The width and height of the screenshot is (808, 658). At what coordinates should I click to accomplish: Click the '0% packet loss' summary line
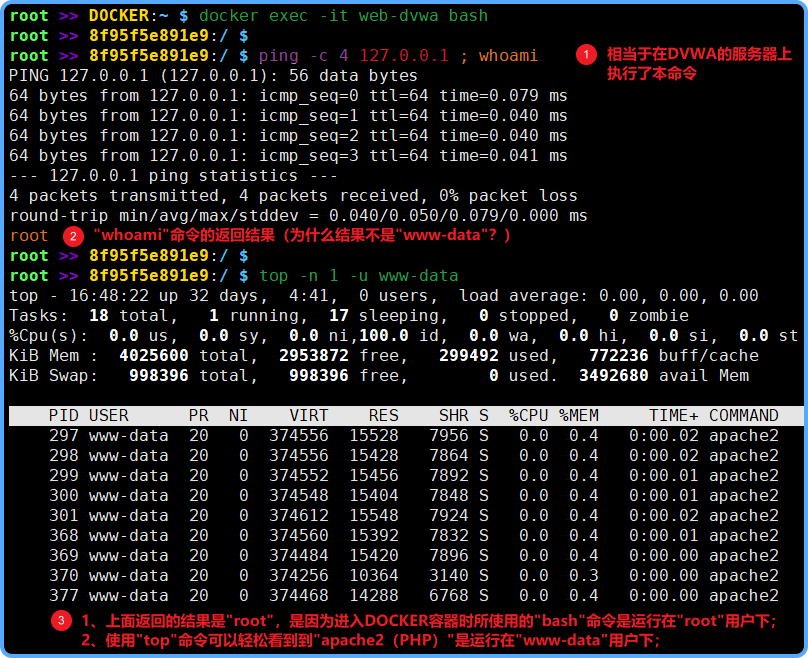click(293, 196)
